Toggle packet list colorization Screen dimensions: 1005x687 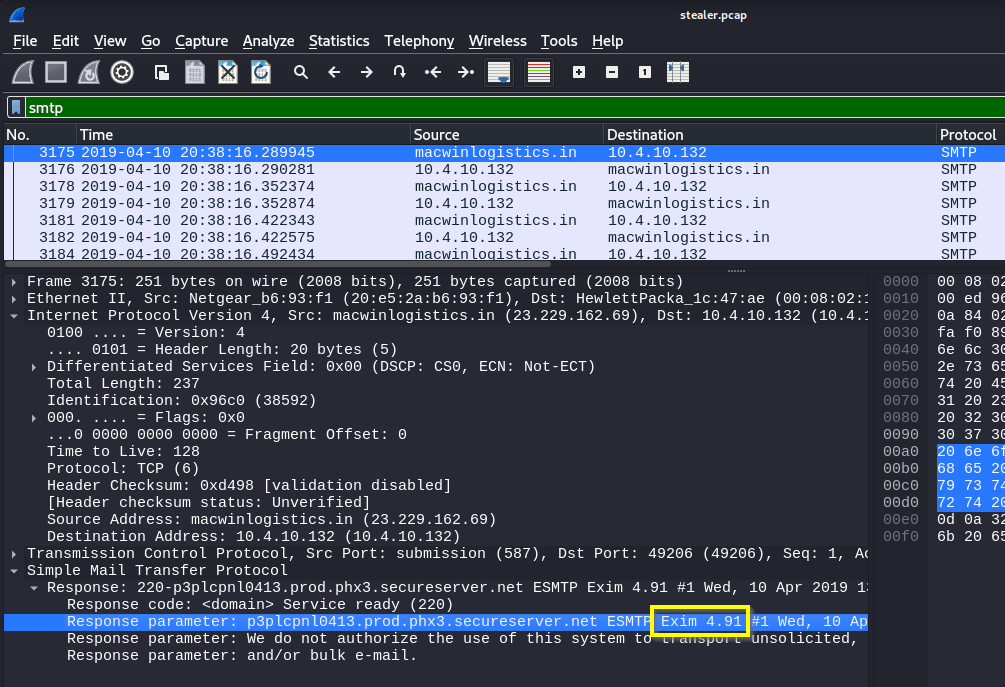pyautogui.click(x=539, y=72)
